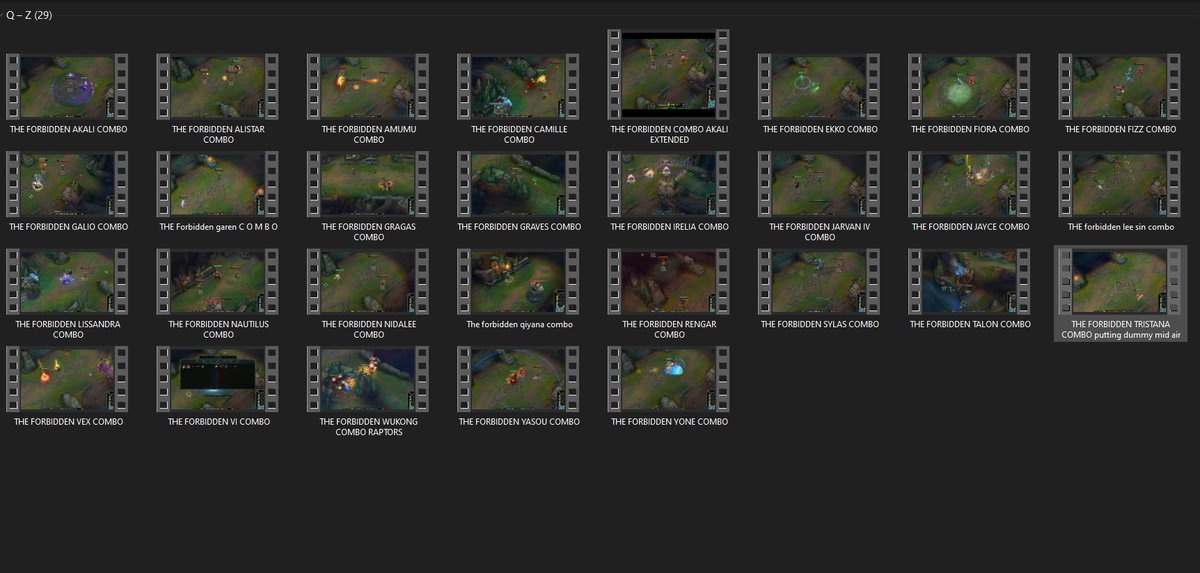Open THE FORBIDDEN COMBO AKALI EXTENDED thumbnail
The width and height of the screenshot is (1200, 573).
pyautogui.click(x=669, y=75)
